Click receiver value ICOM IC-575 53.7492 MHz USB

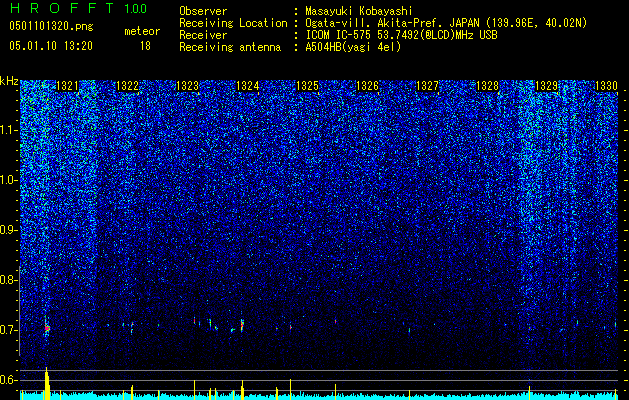click(401, 35)
